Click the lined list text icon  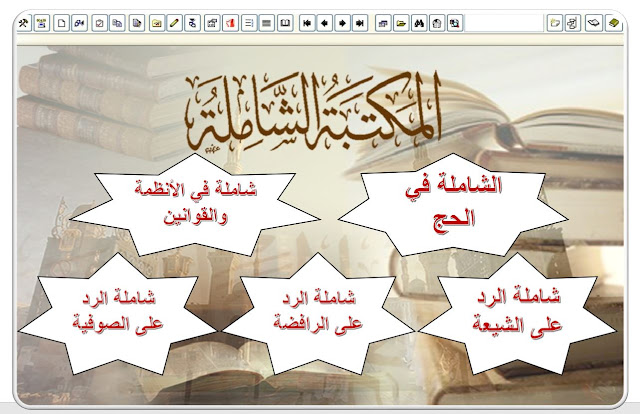click(x=249, y=23)
